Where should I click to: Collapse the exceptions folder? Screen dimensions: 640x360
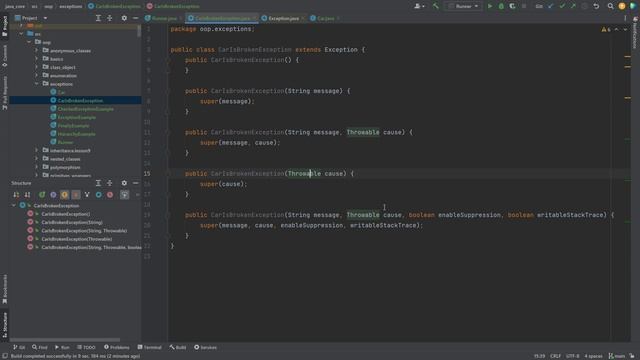point(36,84)
